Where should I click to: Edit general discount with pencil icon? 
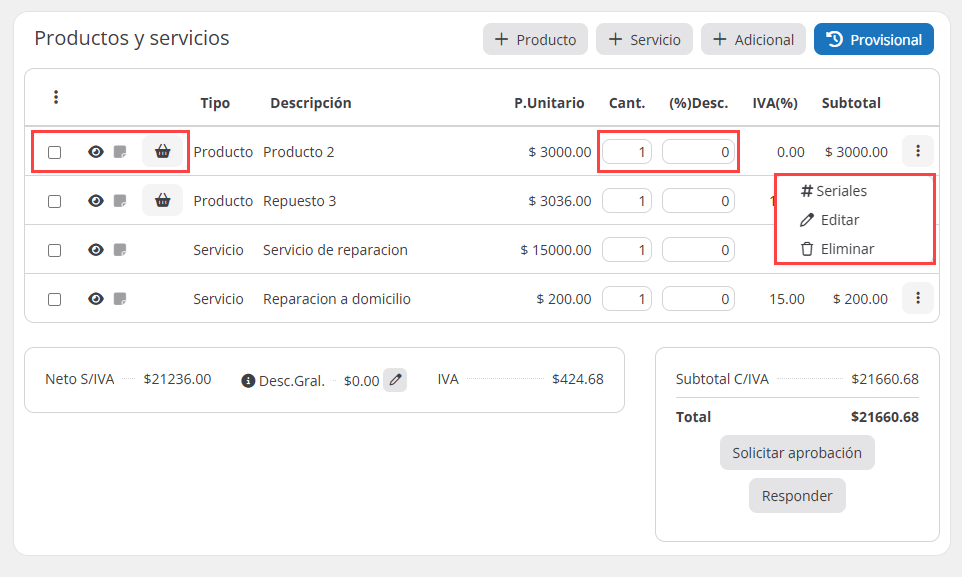coord(395,380)
